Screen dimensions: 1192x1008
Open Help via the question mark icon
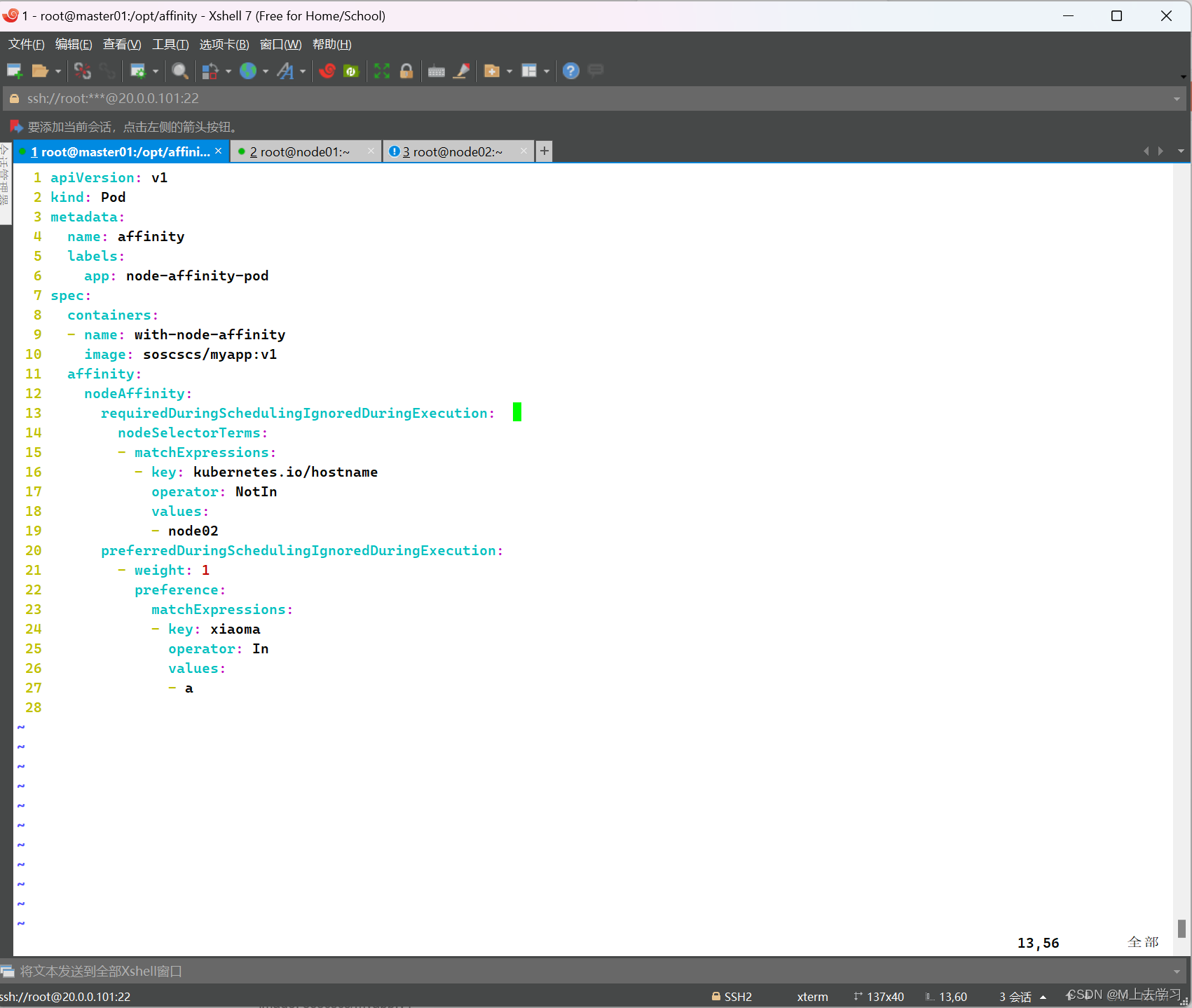571,71
